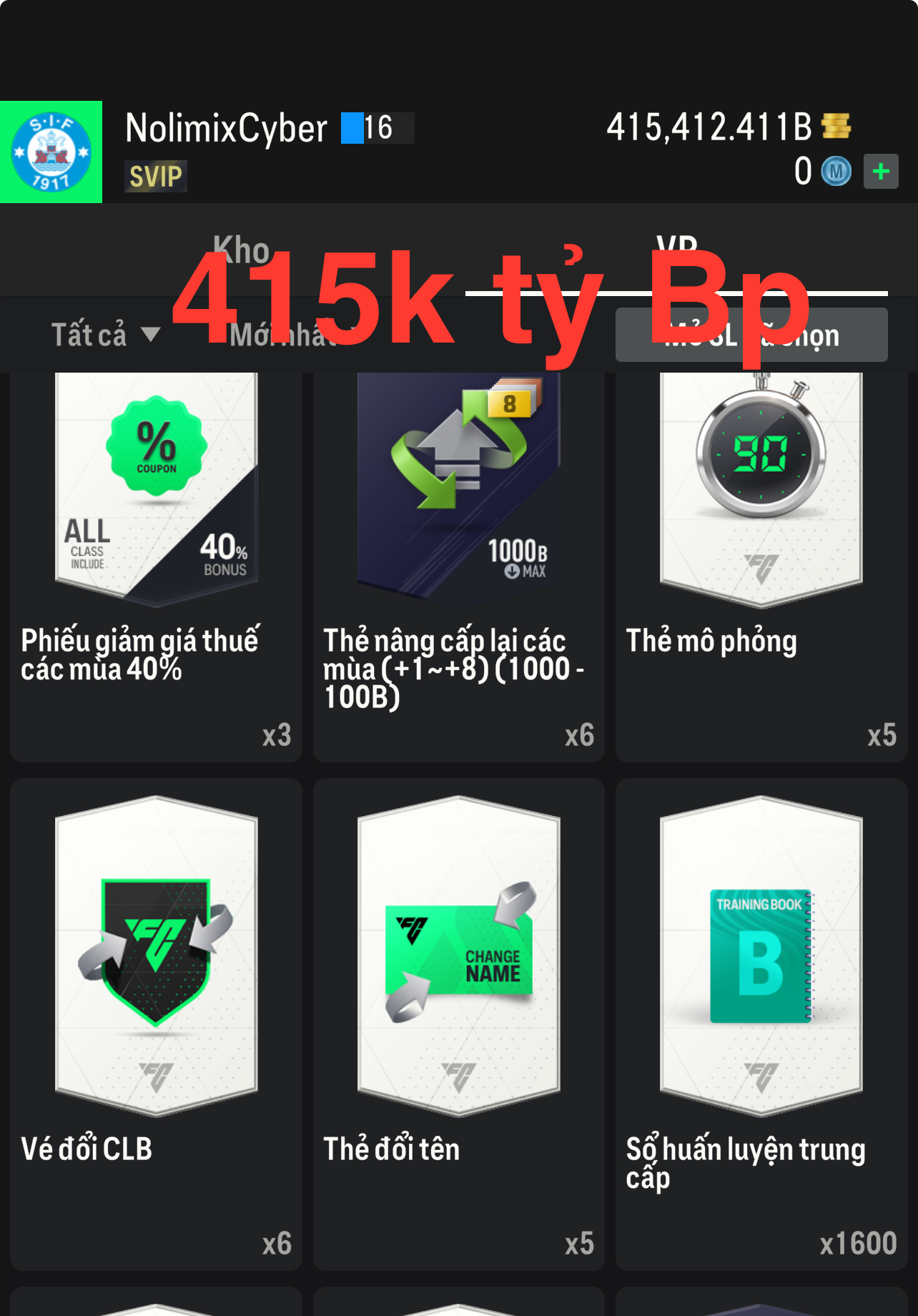Tap the SVIP badge
The image size is (918, 1316).
(x=156, y=176)
